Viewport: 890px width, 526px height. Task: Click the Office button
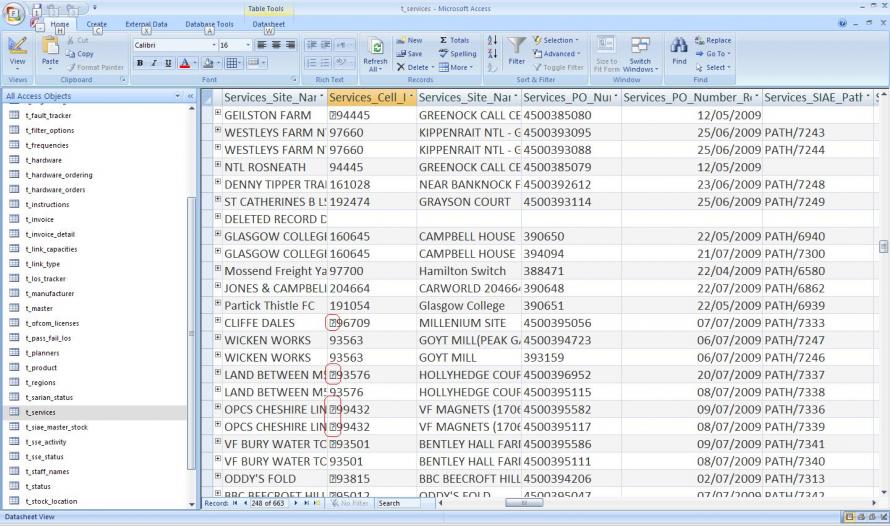[17, 15]
